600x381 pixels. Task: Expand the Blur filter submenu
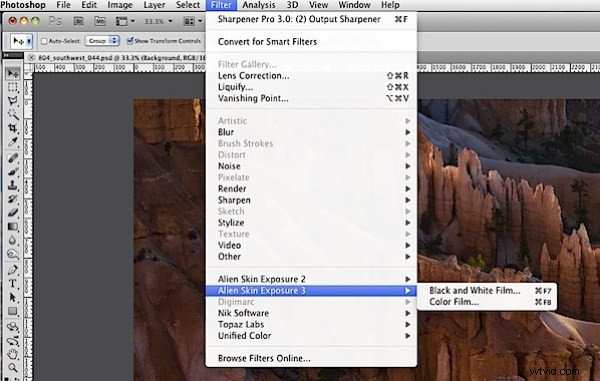[x=311, y=132]
